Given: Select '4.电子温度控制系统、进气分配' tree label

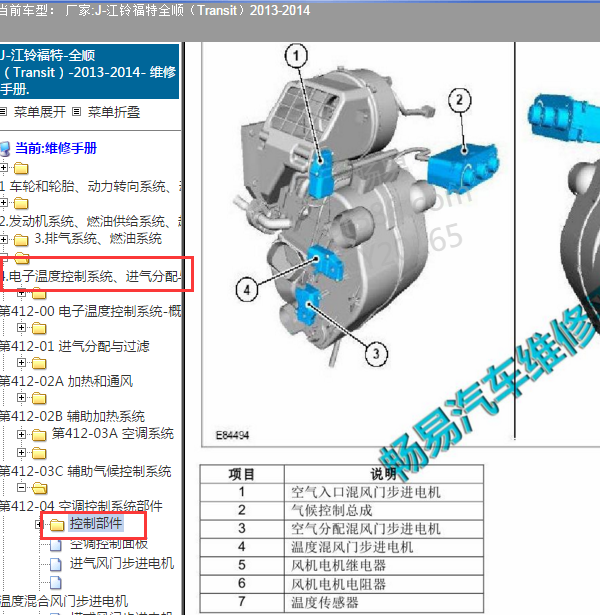Looking at the screenshot, I should point(91,277).
